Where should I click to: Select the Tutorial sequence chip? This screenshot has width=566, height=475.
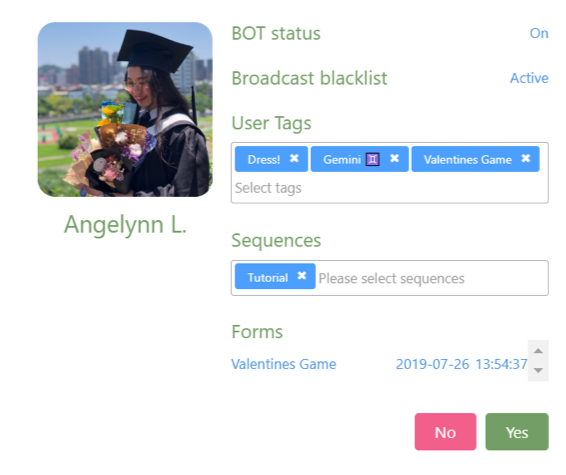point(268,278)
